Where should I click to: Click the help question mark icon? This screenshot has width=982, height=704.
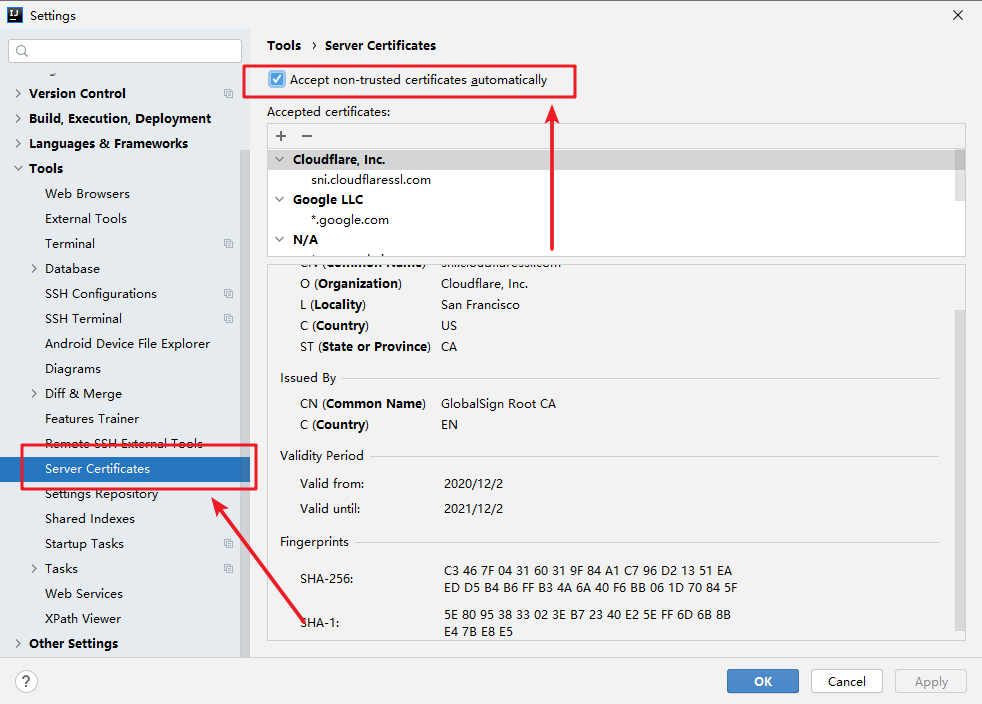coord(26,681)
